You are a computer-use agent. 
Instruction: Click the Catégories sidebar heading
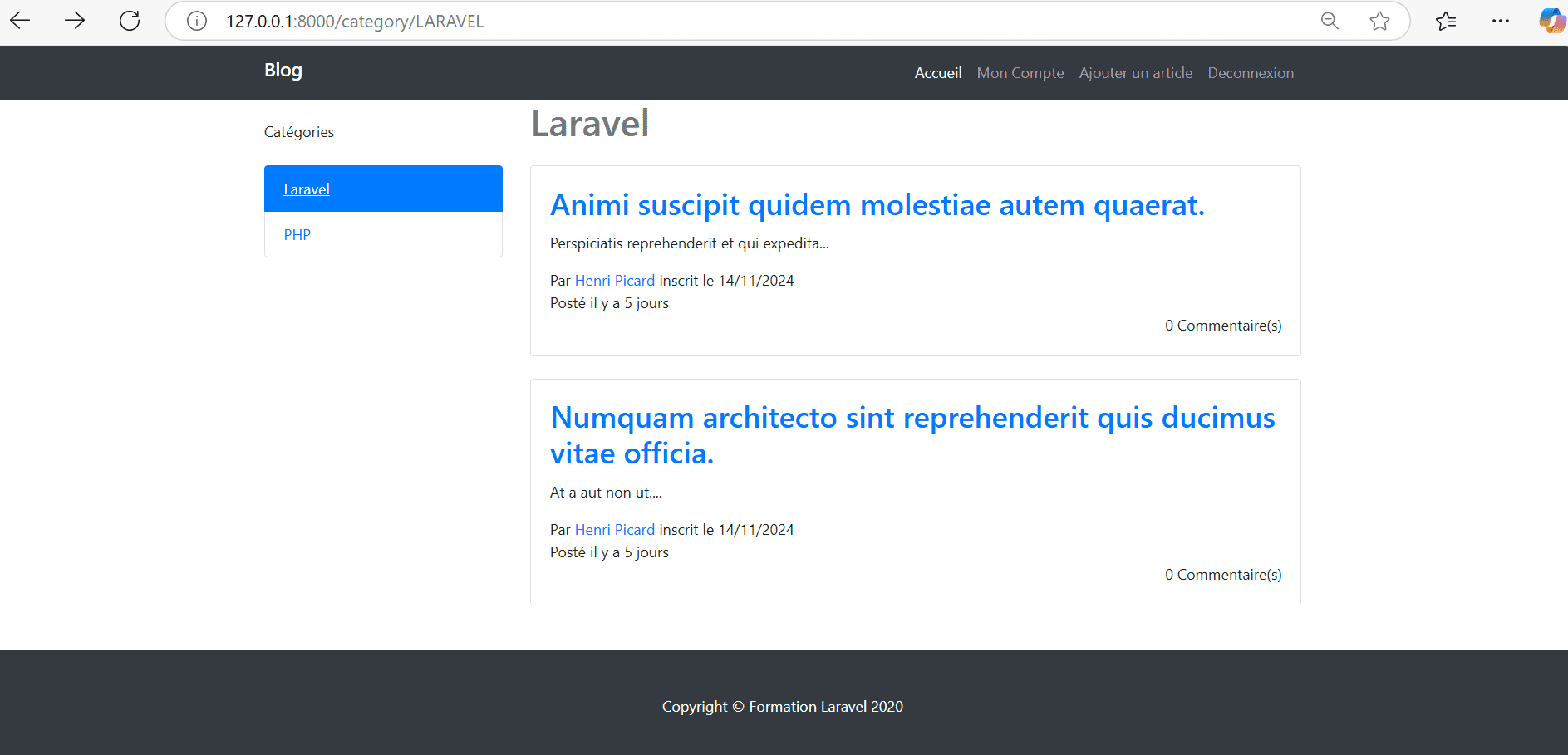[299, 132]
